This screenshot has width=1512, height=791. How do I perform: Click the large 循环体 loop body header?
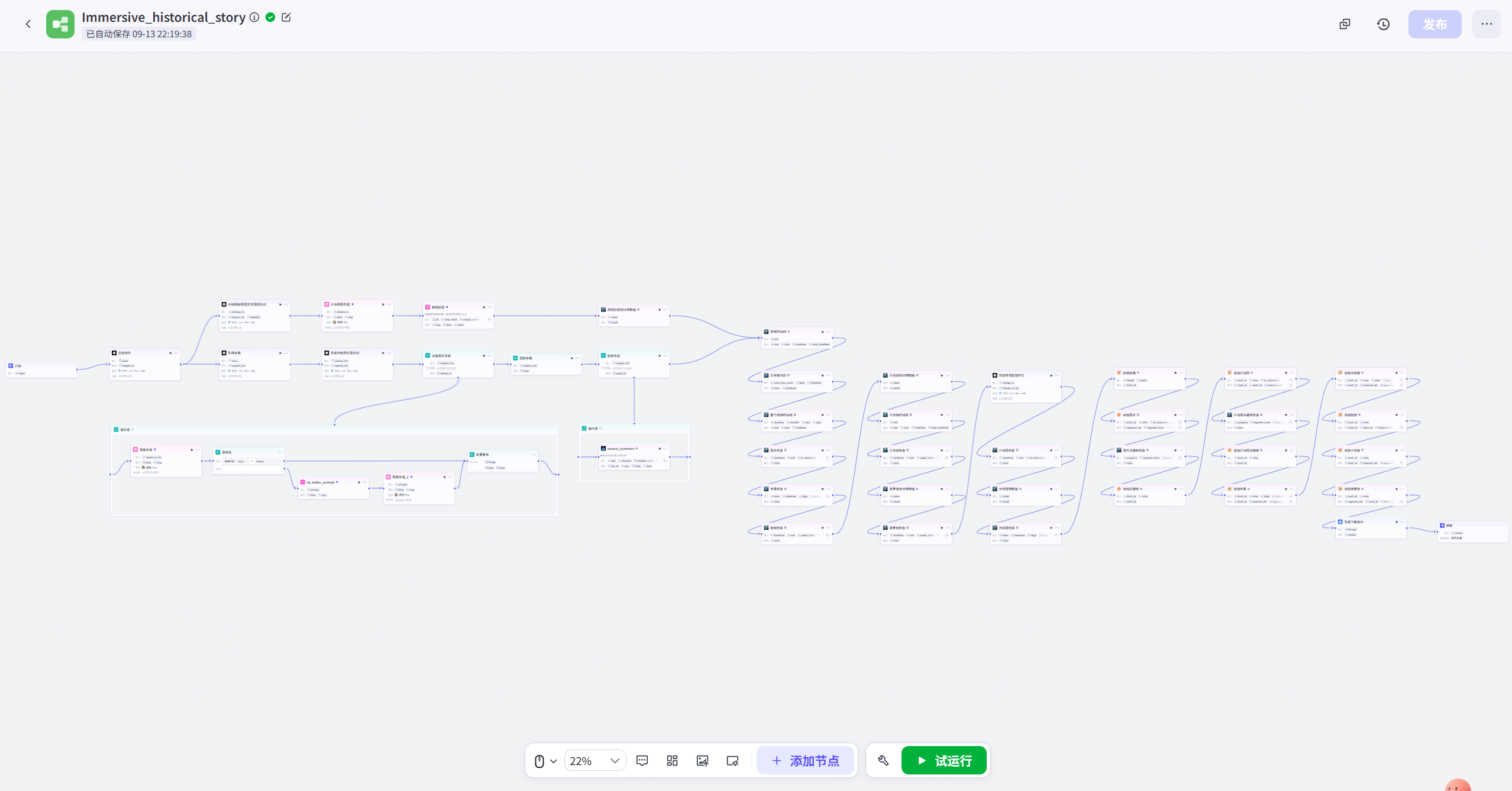click(334, 430)
